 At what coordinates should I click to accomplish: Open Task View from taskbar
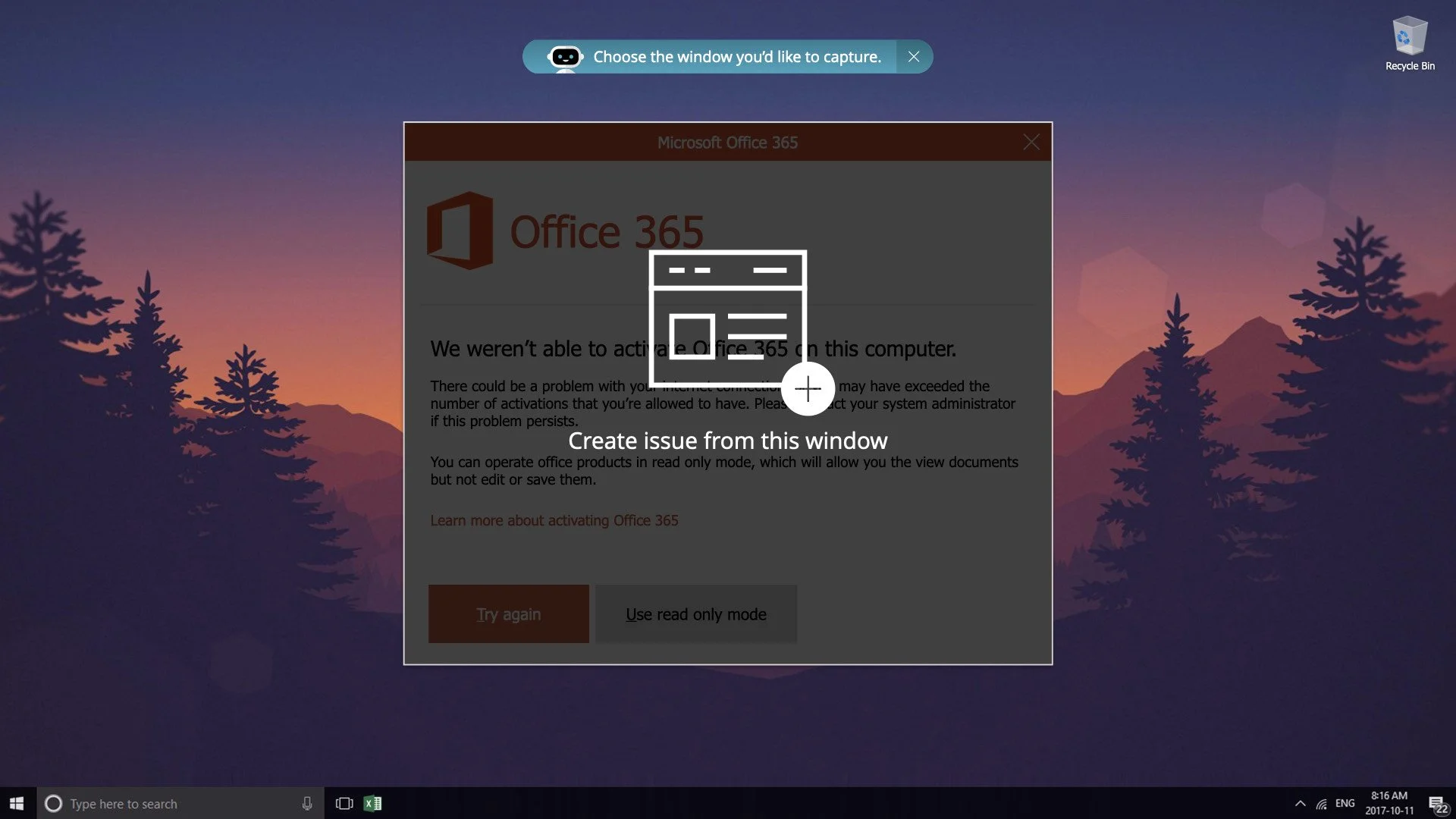point(344,804)
